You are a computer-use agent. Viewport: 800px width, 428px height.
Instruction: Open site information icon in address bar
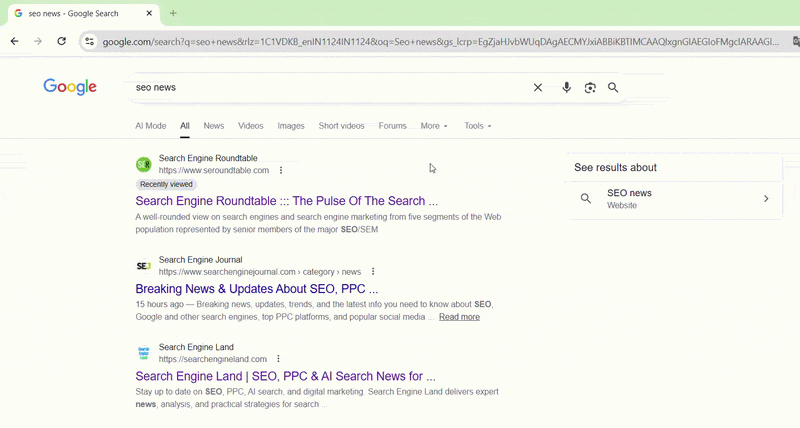(89, 42)
